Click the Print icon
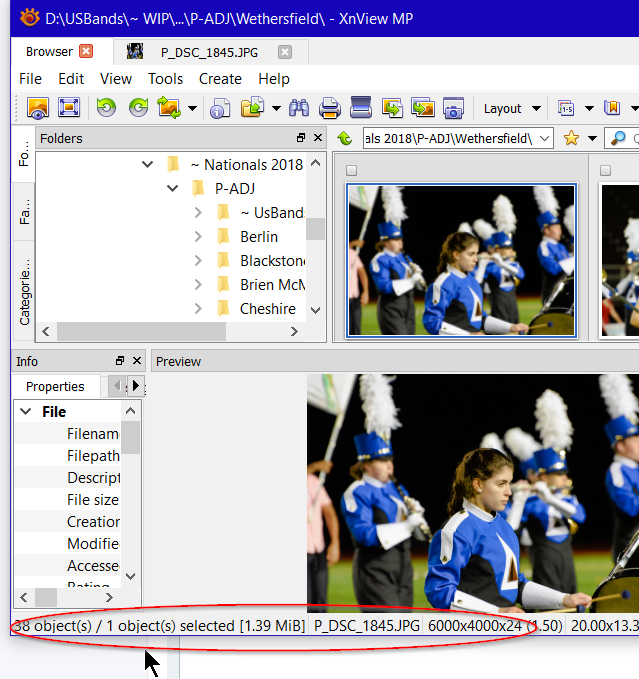 coord(330,108)
